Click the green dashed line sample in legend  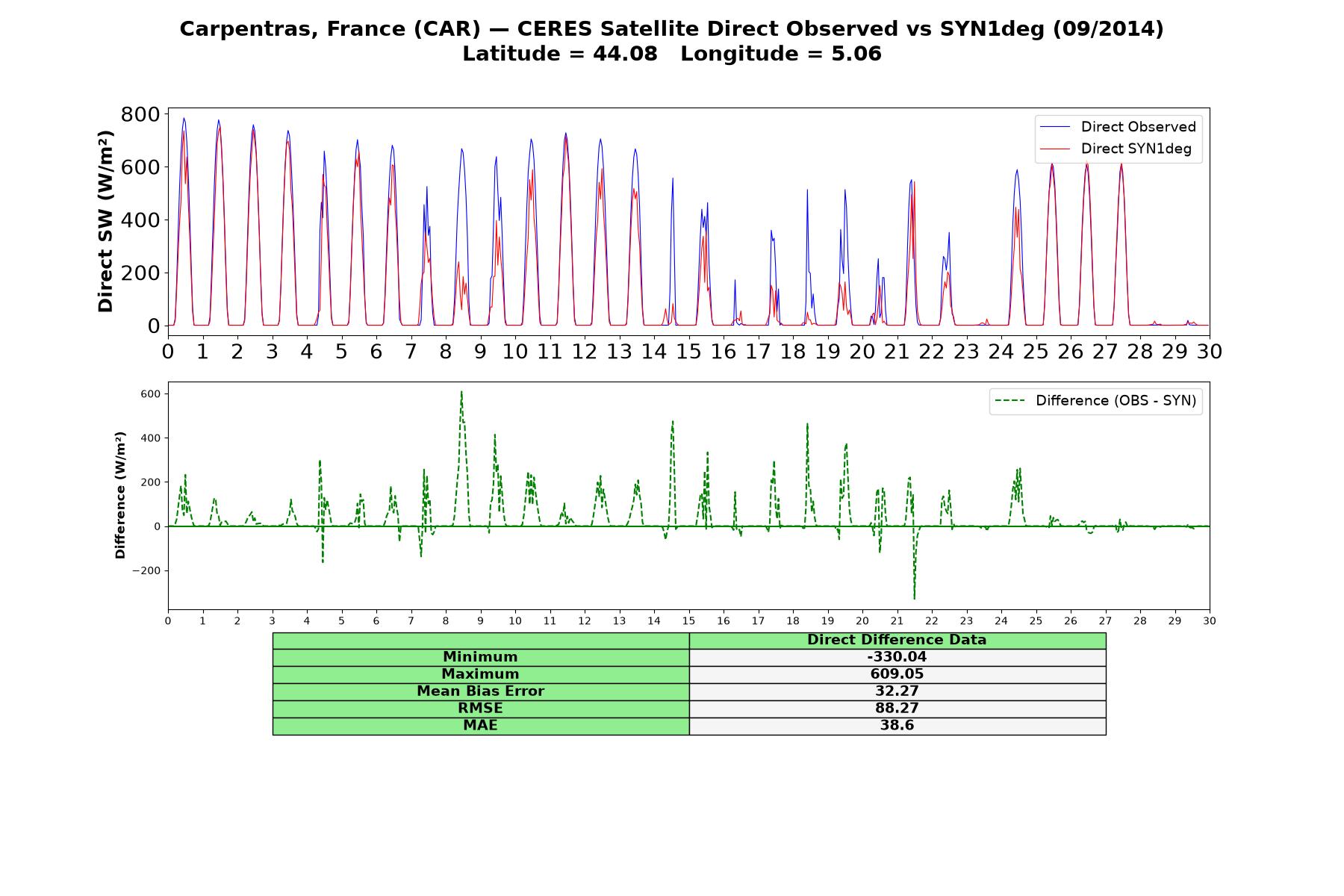[1009, 401]
